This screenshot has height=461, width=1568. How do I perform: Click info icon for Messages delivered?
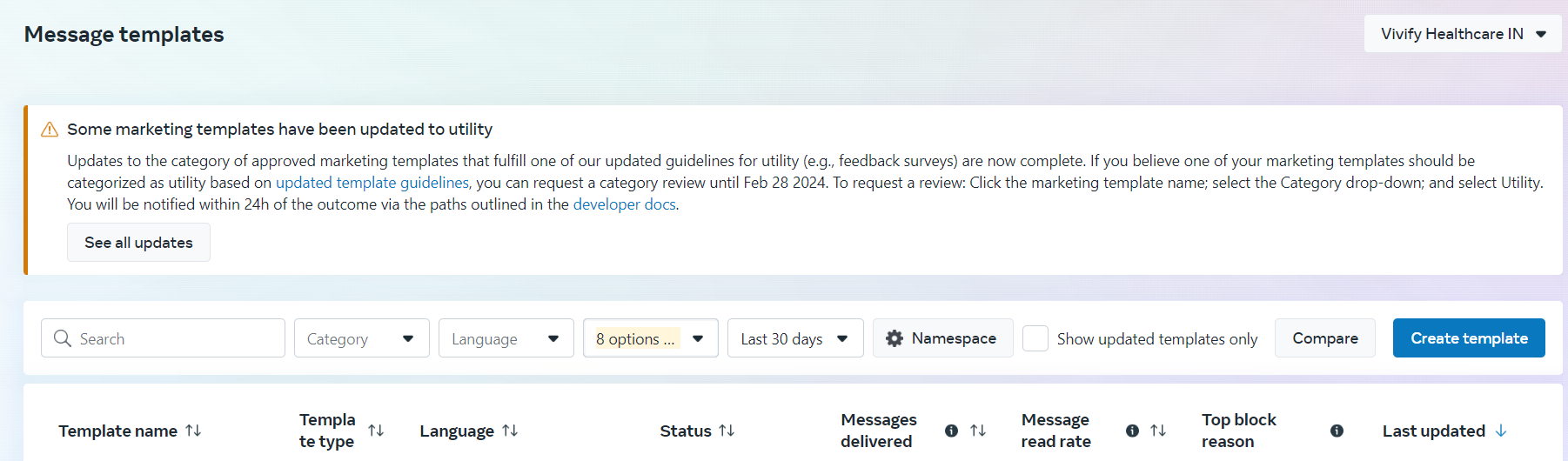pos(951,431)
